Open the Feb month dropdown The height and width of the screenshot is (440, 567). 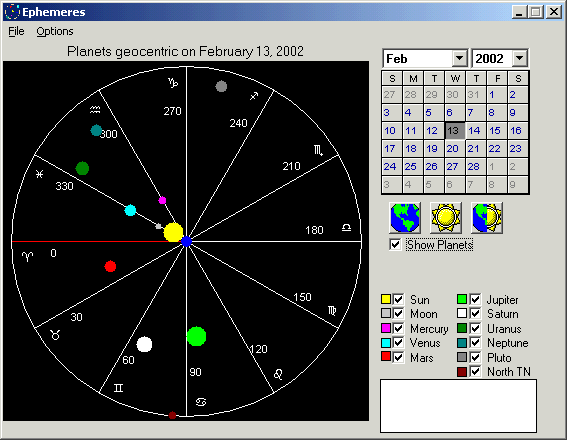459,58
